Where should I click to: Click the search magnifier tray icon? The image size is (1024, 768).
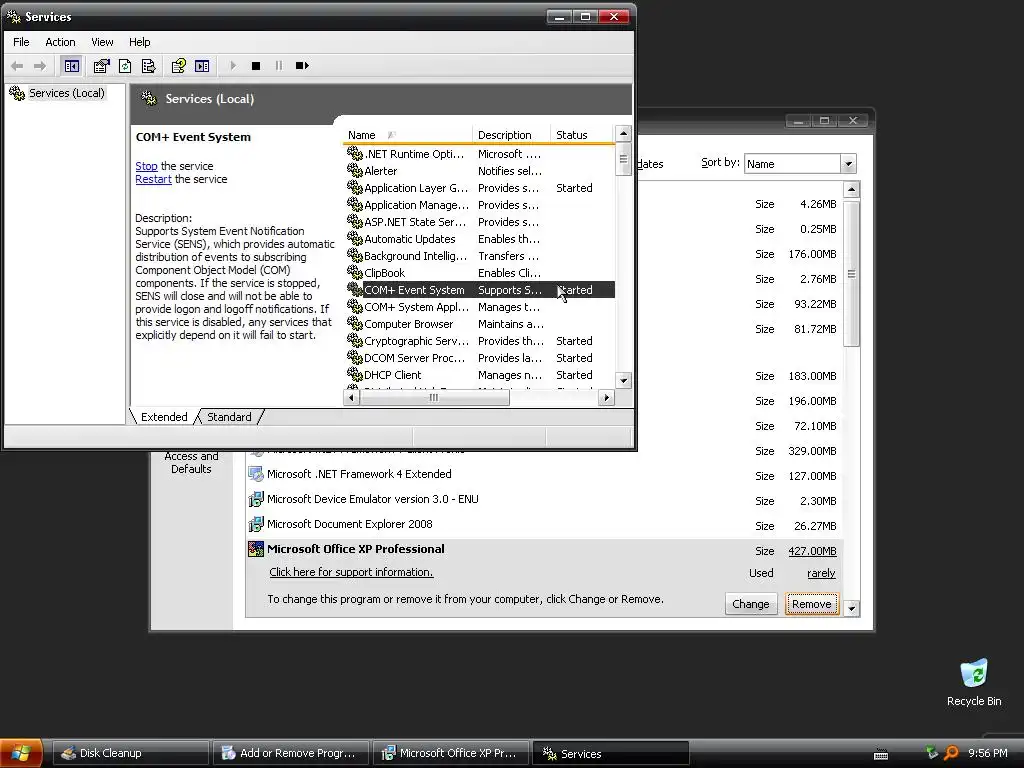tap(951, 753)
